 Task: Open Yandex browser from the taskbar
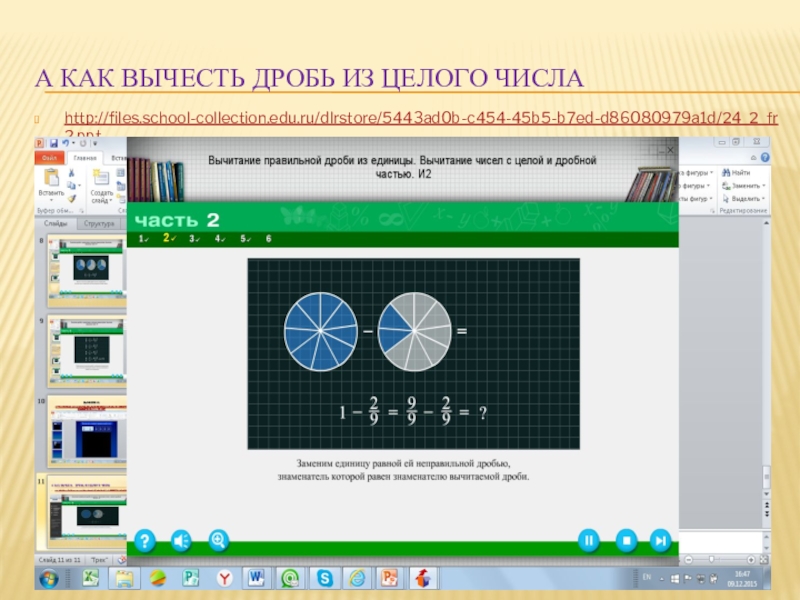pos(224,579)
